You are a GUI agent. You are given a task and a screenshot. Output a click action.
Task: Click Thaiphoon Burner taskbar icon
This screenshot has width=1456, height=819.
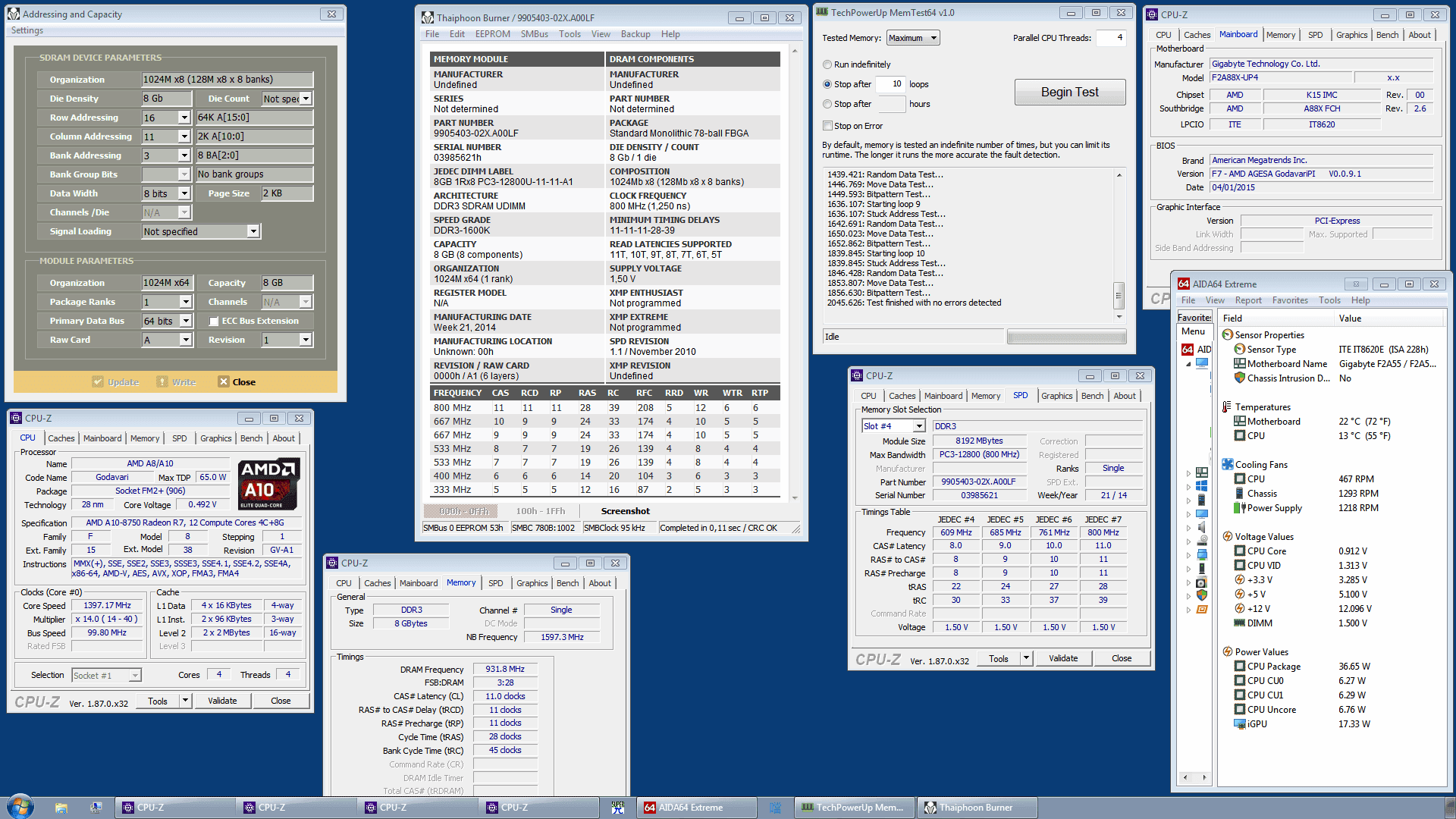981,807
